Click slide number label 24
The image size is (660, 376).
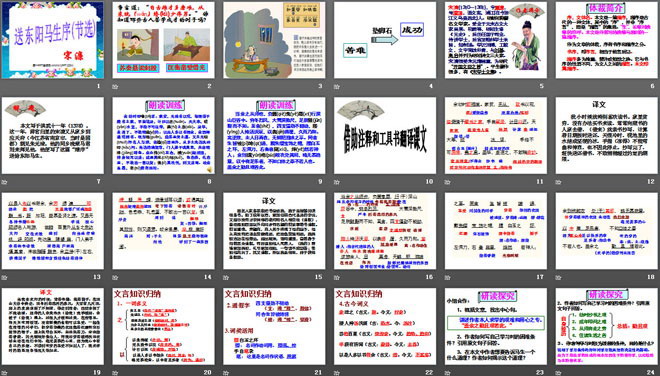651,372
